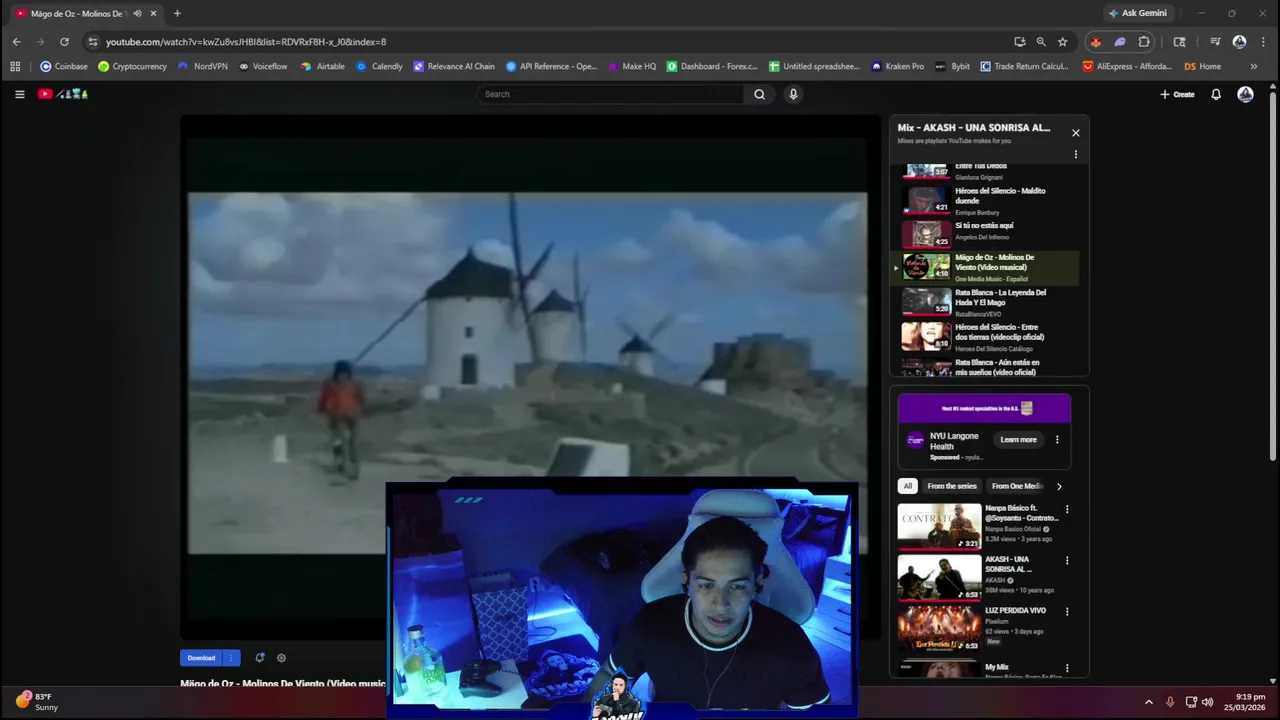1280x720 pixels.
Task: Open Voiceflow bookmark
Action: point(262,66)
